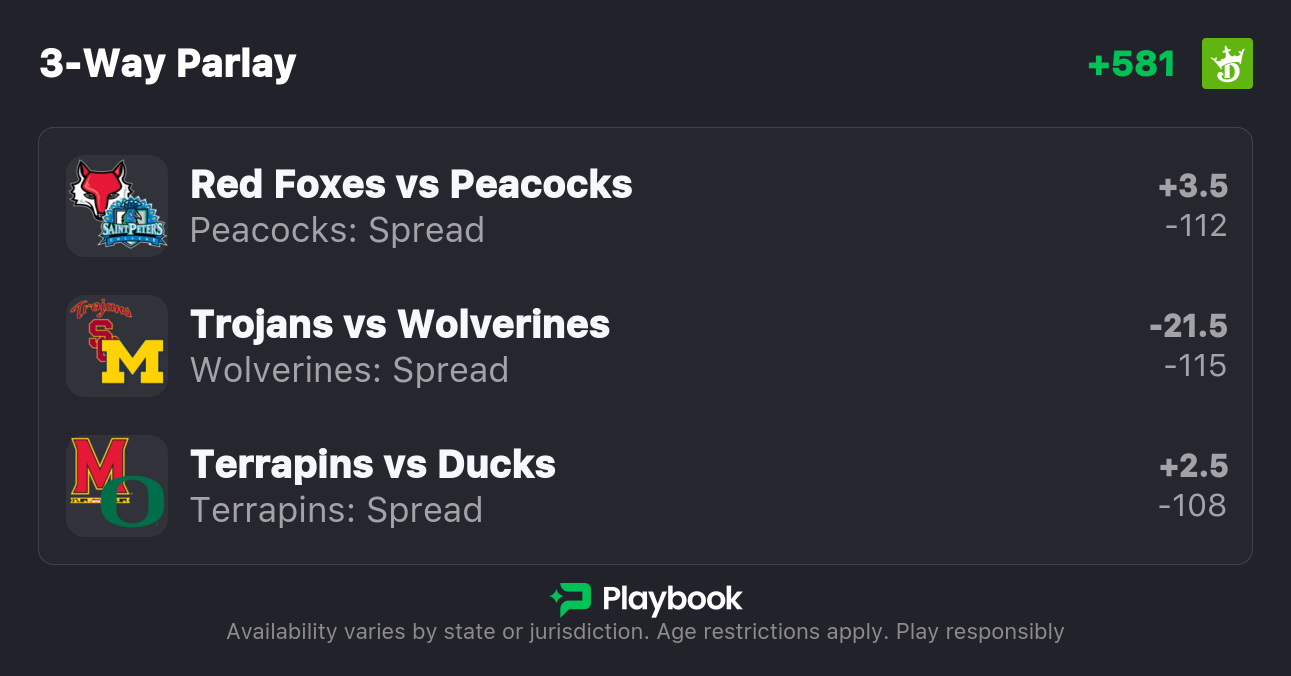Image resolution: width=1291 pixels, height=676 pixels.
Task: Expand the Trojans vs Wolverines entry
Action: pos(645,346)
